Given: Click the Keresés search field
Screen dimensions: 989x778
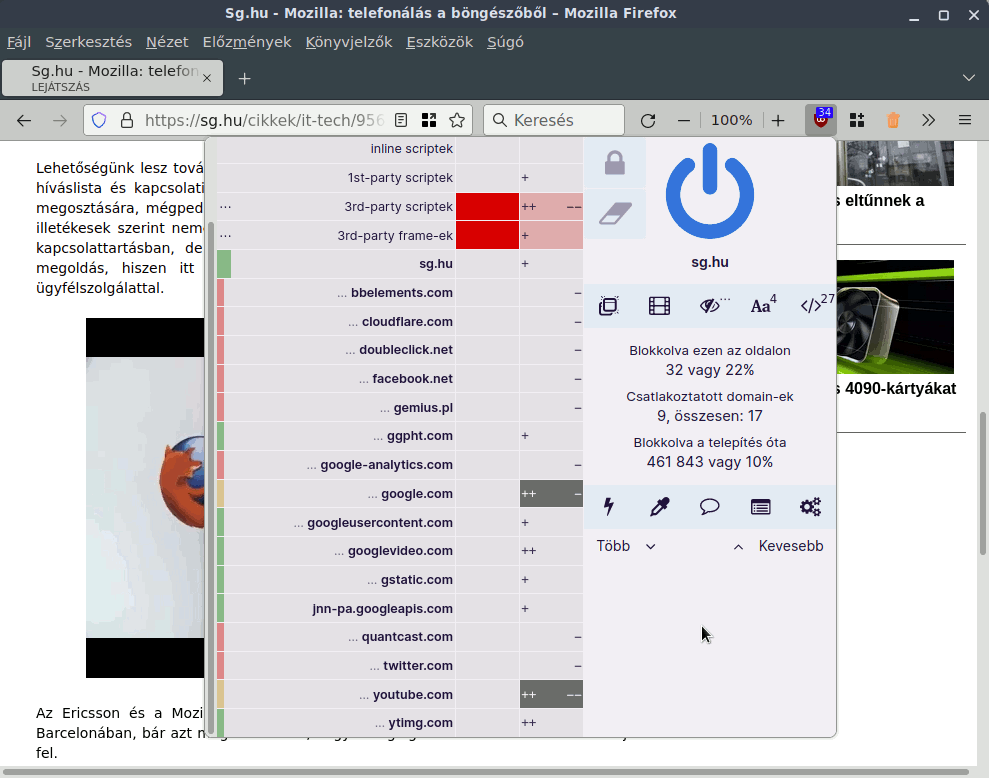Looking at the screenshot, I should (x=554, y=121).
